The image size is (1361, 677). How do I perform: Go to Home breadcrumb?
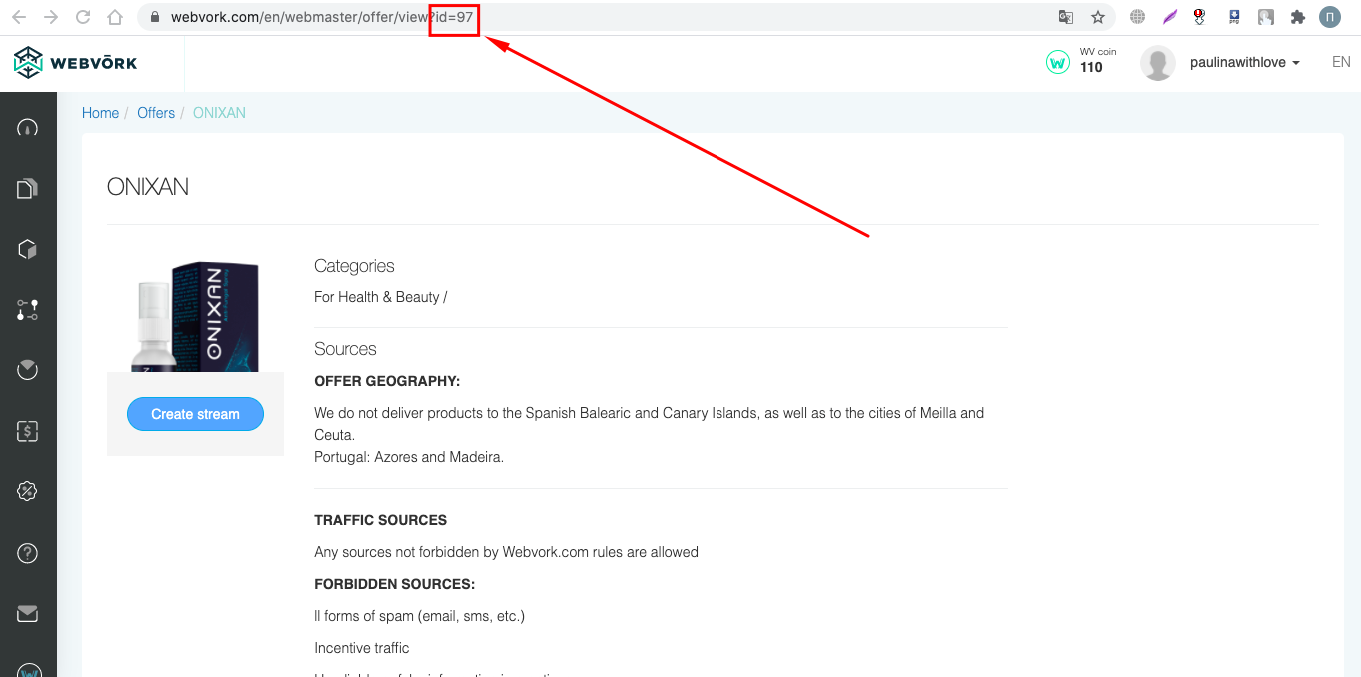100,113
